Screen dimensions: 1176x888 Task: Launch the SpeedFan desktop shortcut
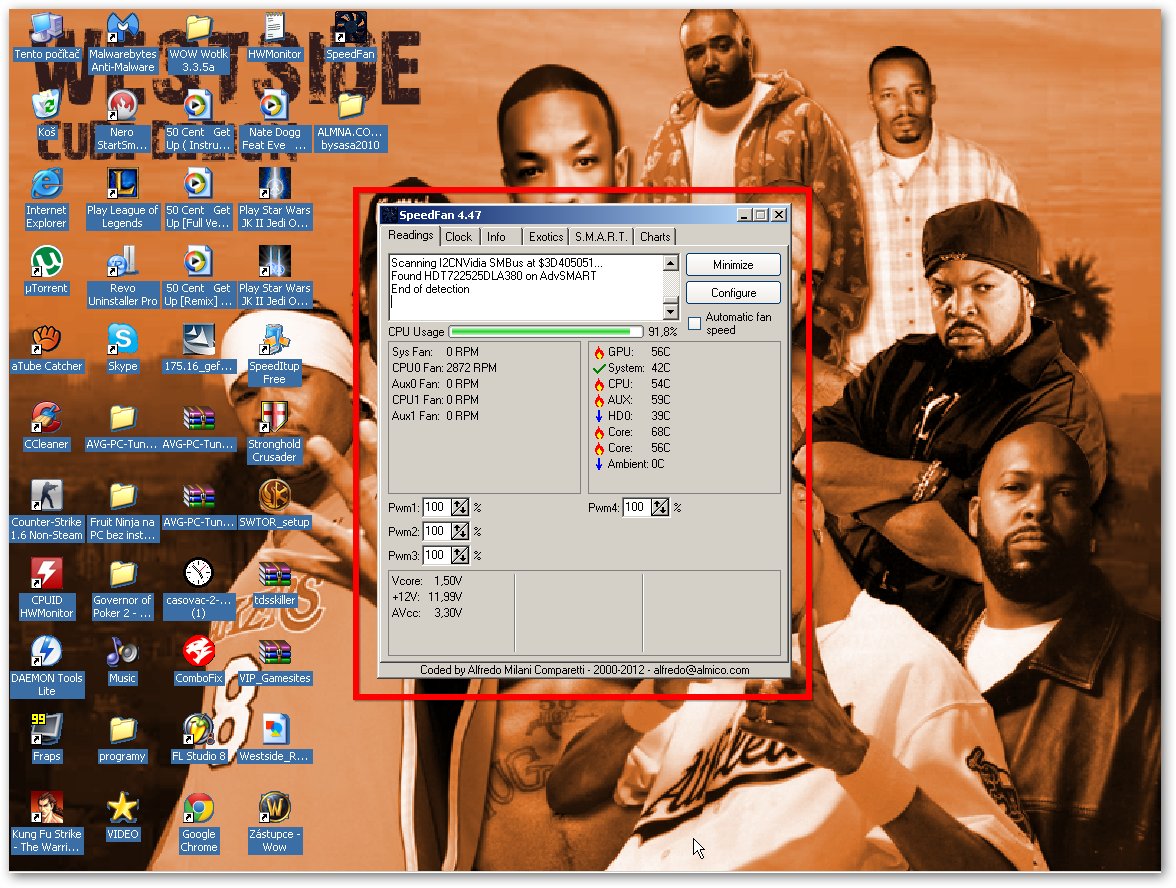point(350,37)
